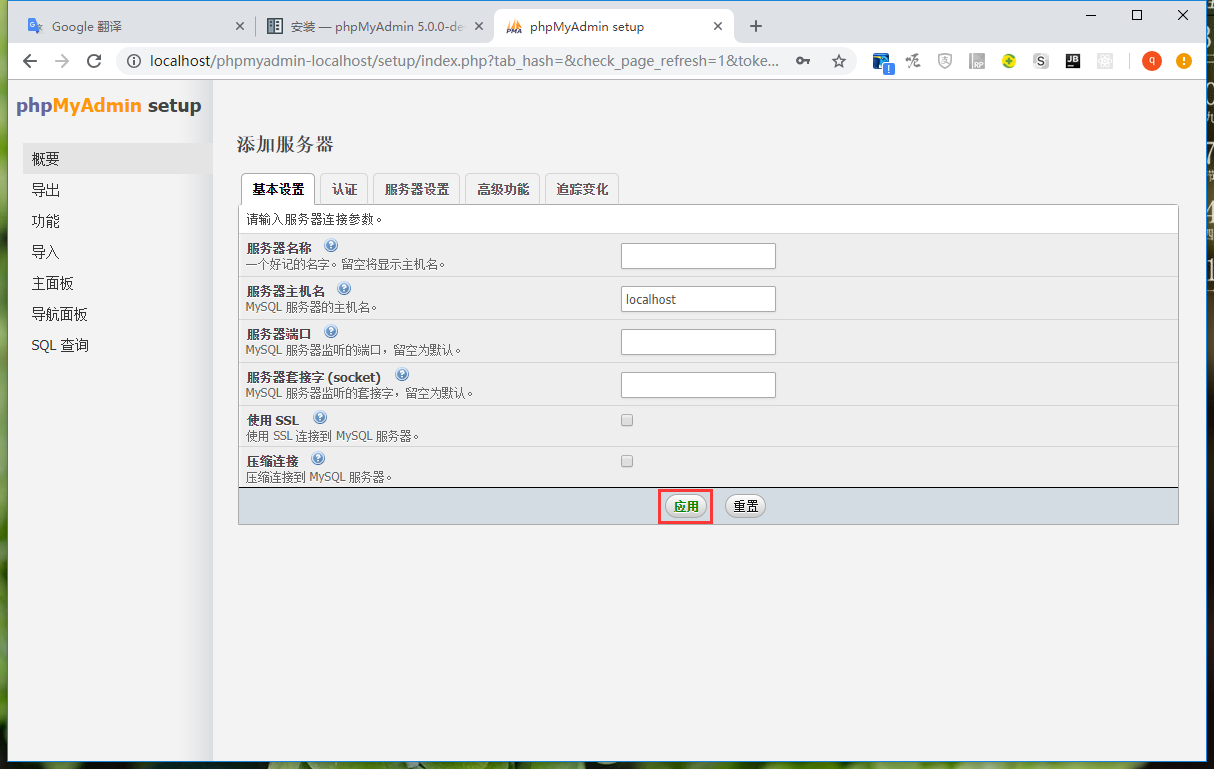Image resolution: width=1214 pixels, height=769 pixels.
Task: Close the Google 翻译 tab
Action: click(239, 26)
